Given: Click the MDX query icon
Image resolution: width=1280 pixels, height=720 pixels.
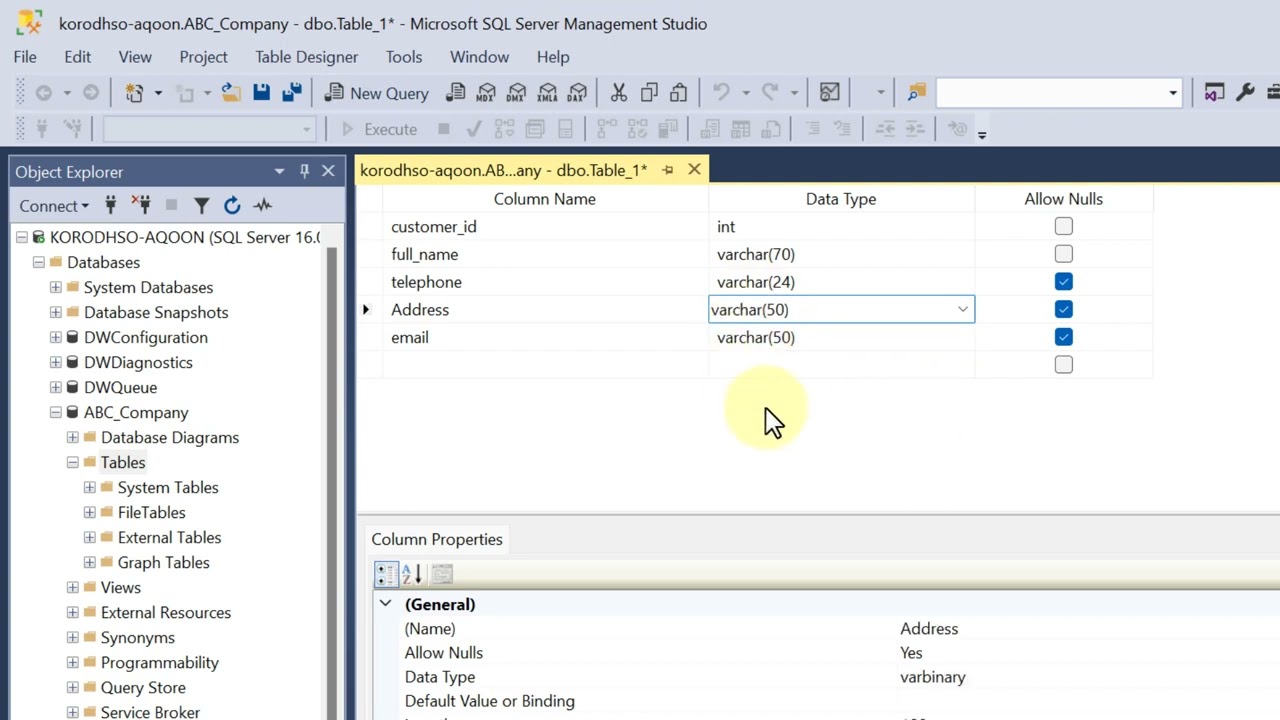Looking at the screenshot, I should 486,93.
